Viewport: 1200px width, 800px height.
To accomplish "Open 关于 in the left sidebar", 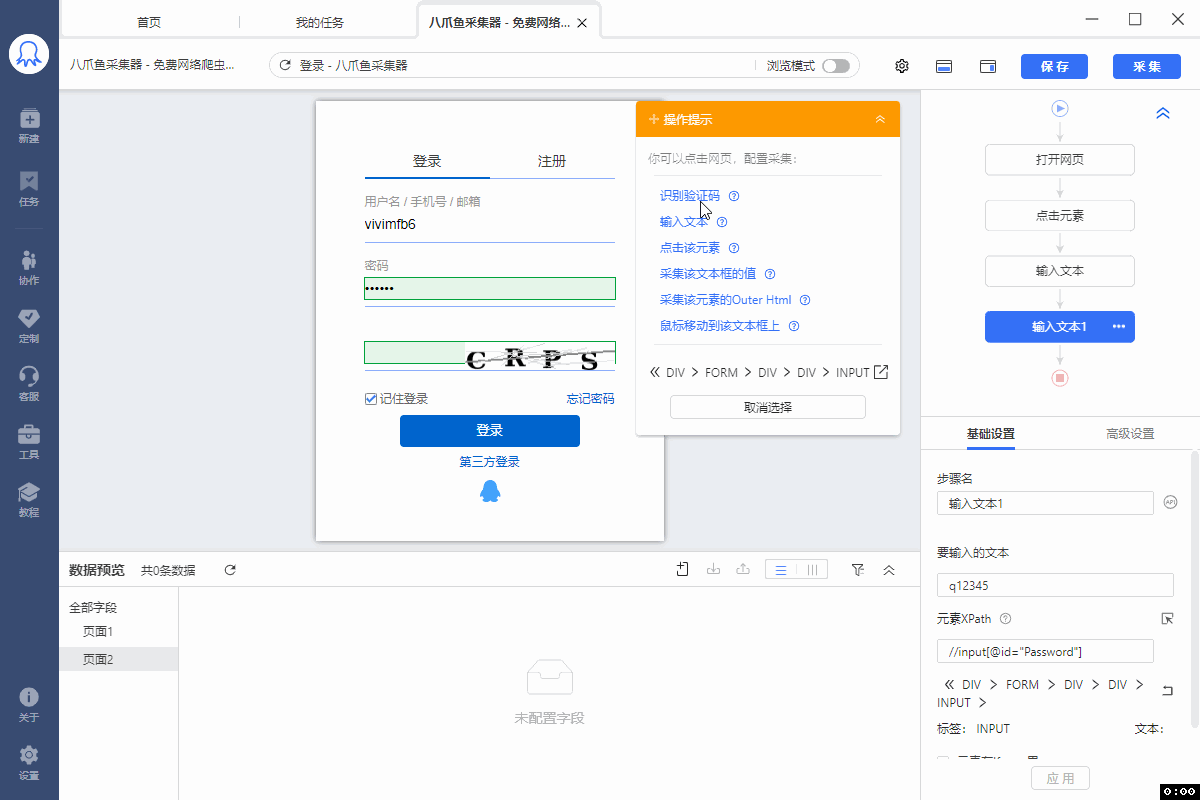I will [29, 705].
